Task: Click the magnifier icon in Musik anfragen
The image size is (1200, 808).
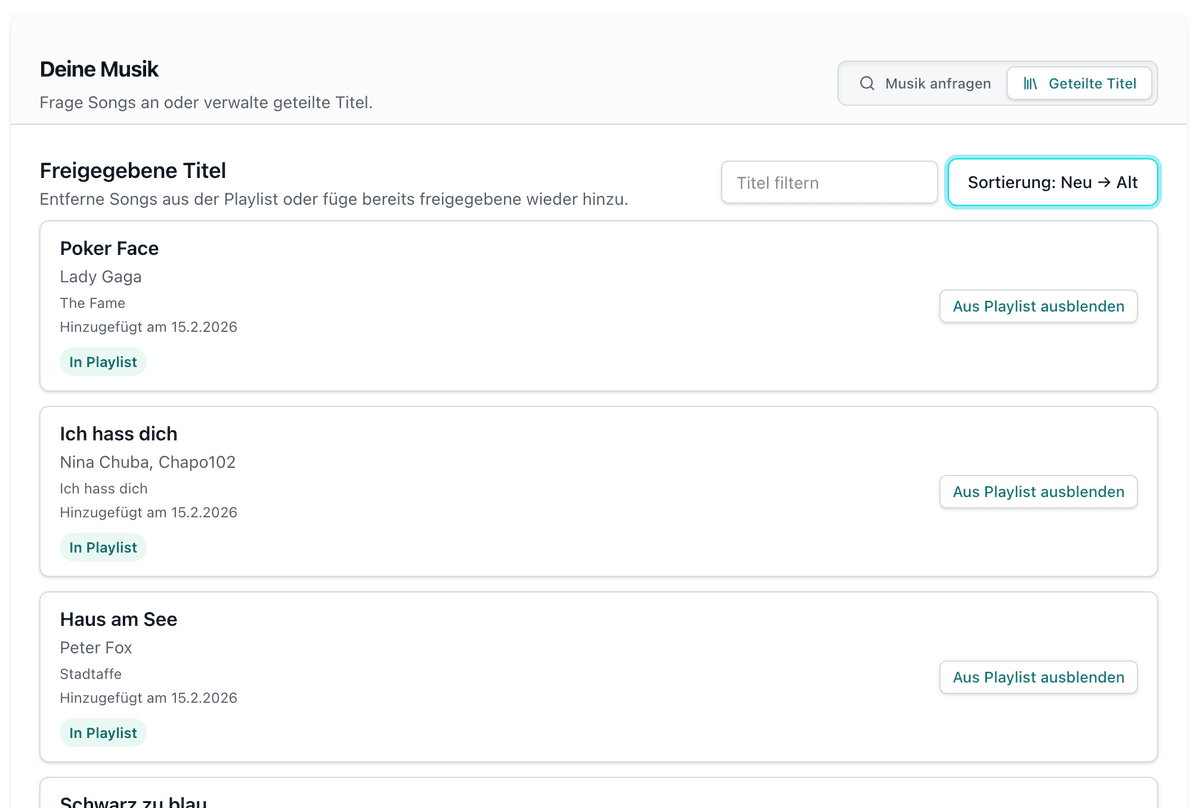Action: click(867, 83)
